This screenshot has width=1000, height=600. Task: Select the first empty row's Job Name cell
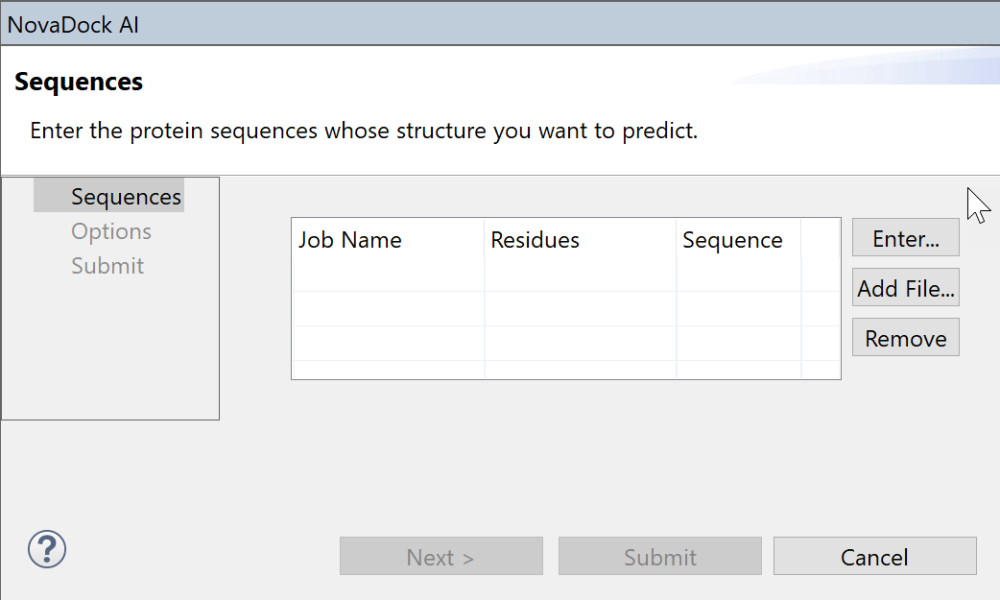(x=387, y=275)
